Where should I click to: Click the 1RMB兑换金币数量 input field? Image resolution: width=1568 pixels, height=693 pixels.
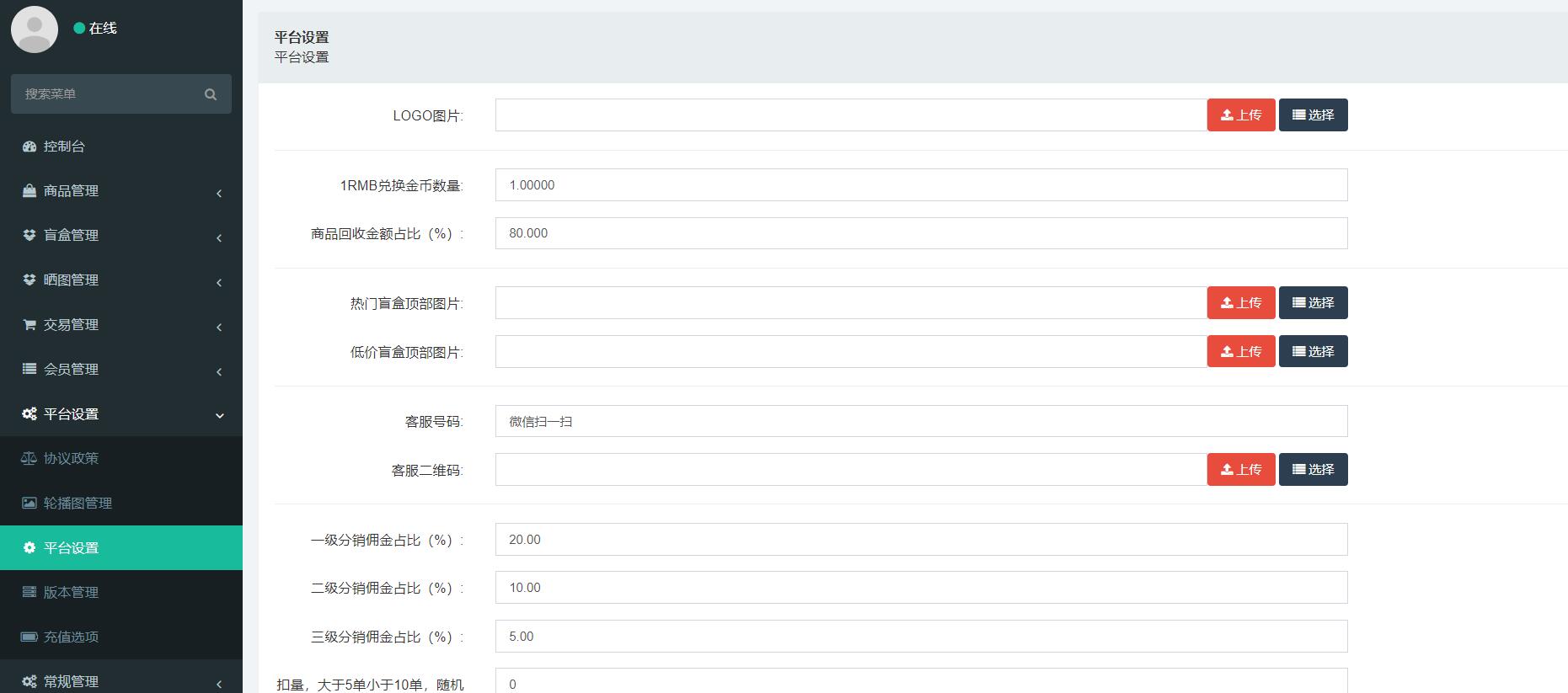pos(920,185)
